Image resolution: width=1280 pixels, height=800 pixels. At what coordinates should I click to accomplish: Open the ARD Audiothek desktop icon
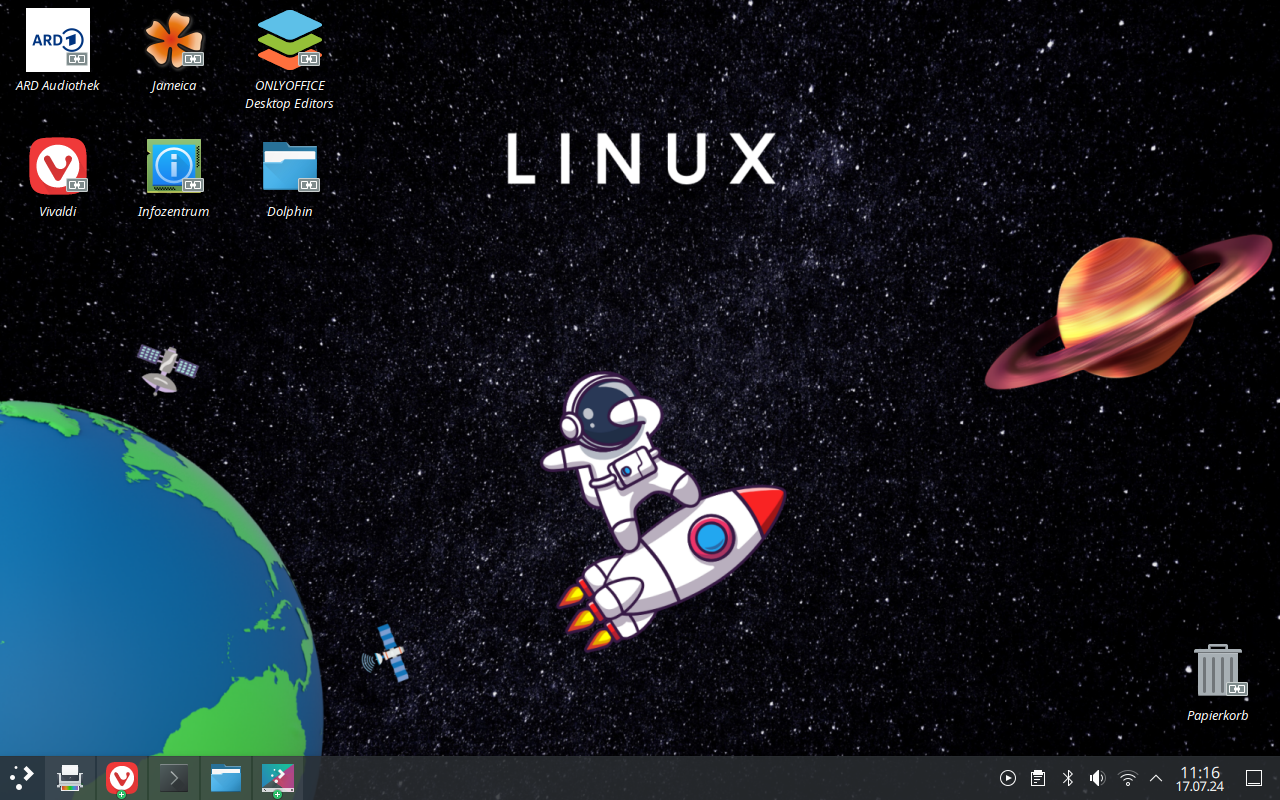[x=58, y=40]
